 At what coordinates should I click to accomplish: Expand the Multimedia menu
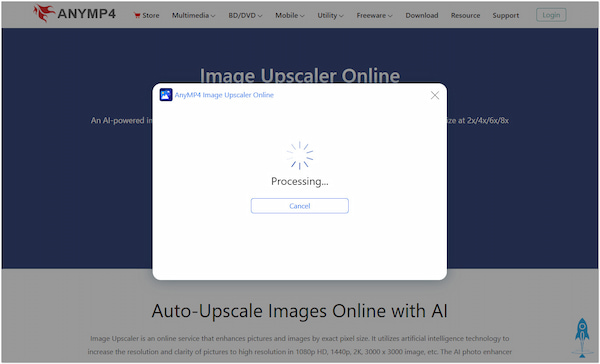tap(194, 15)
